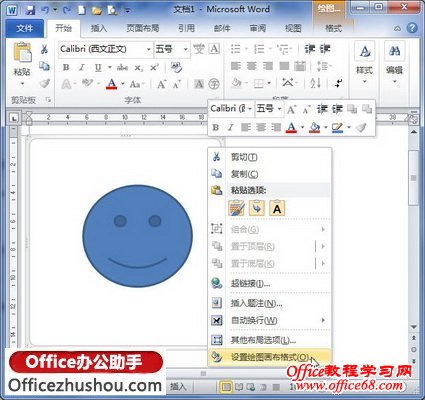Click the Clear Formatting icon in ribbon

click(176, 67)
